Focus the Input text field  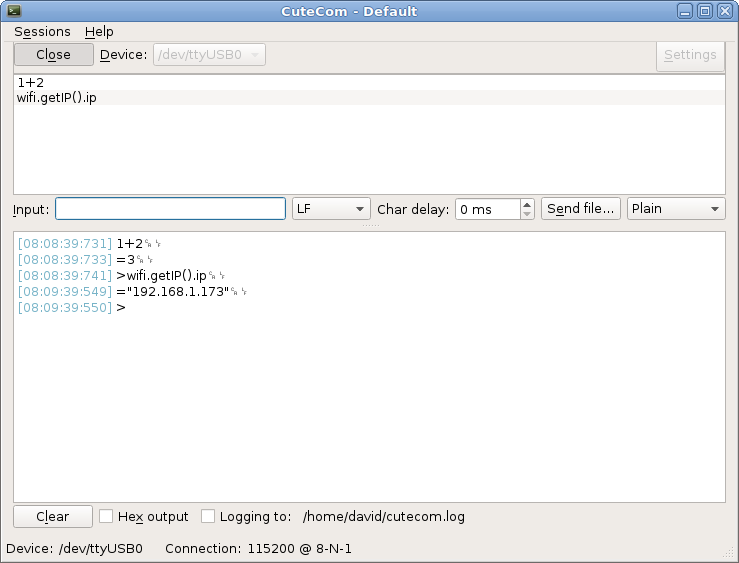tap(170, 209)
